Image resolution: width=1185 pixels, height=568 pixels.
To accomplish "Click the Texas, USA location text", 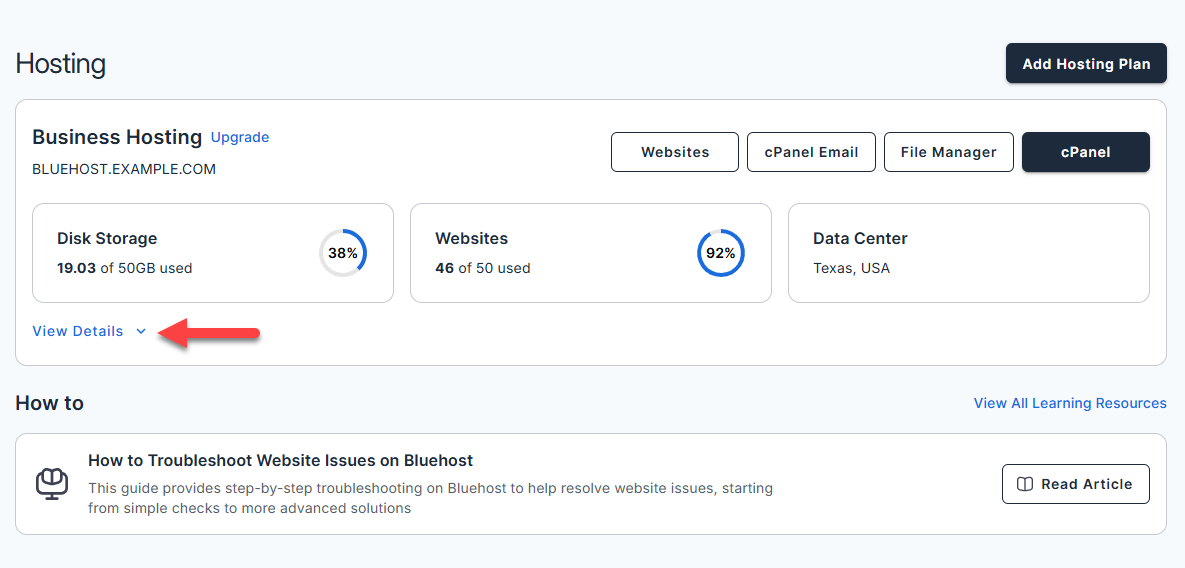I will pyautogui.click(x=852, y=268).
